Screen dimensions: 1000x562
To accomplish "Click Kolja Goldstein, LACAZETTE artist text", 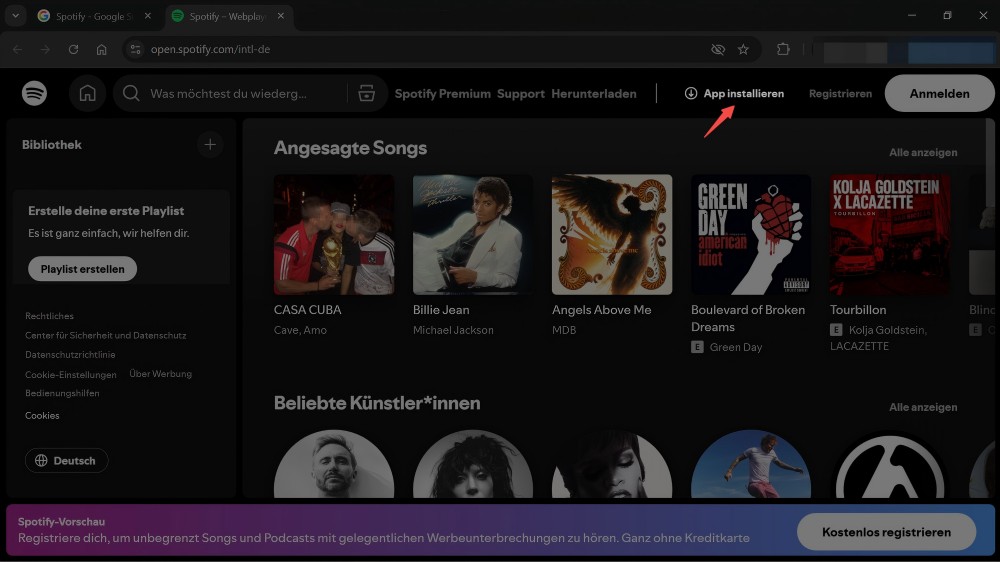I will (x=879, y=338).
